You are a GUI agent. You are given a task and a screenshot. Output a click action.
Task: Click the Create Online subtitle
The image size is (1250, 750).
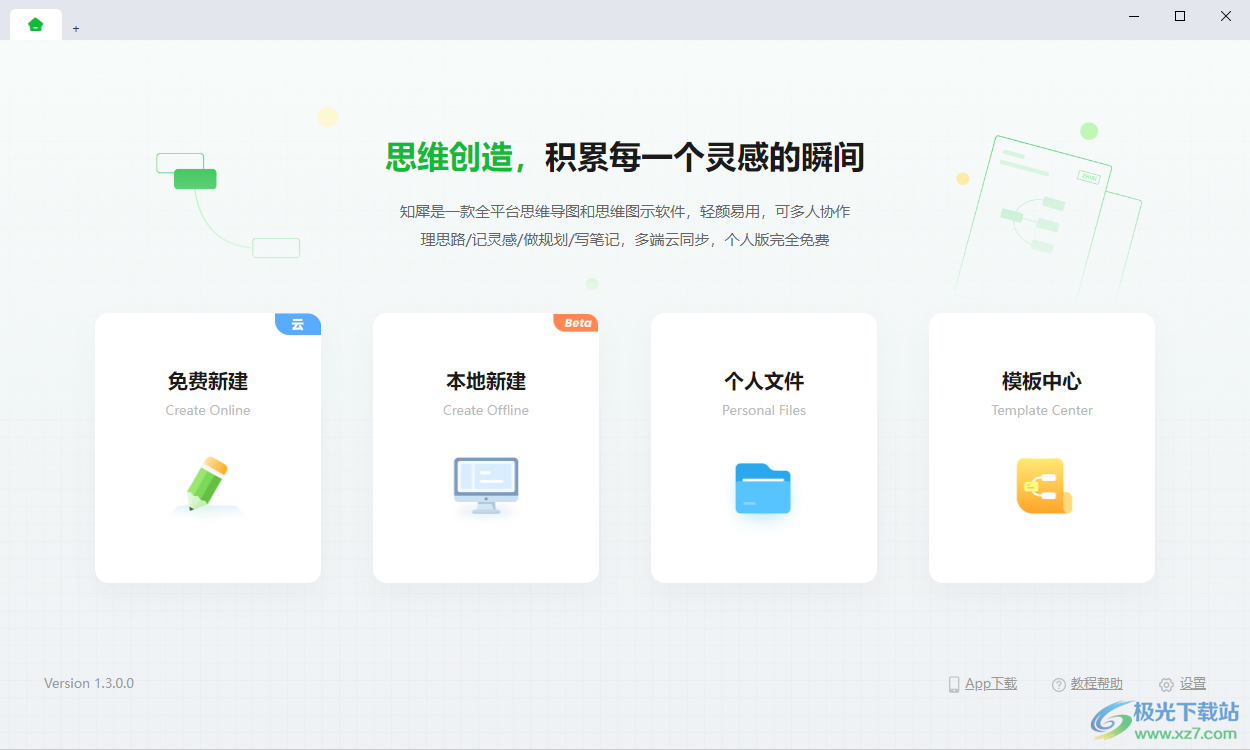pyautogui.click(x=208, y=410)
